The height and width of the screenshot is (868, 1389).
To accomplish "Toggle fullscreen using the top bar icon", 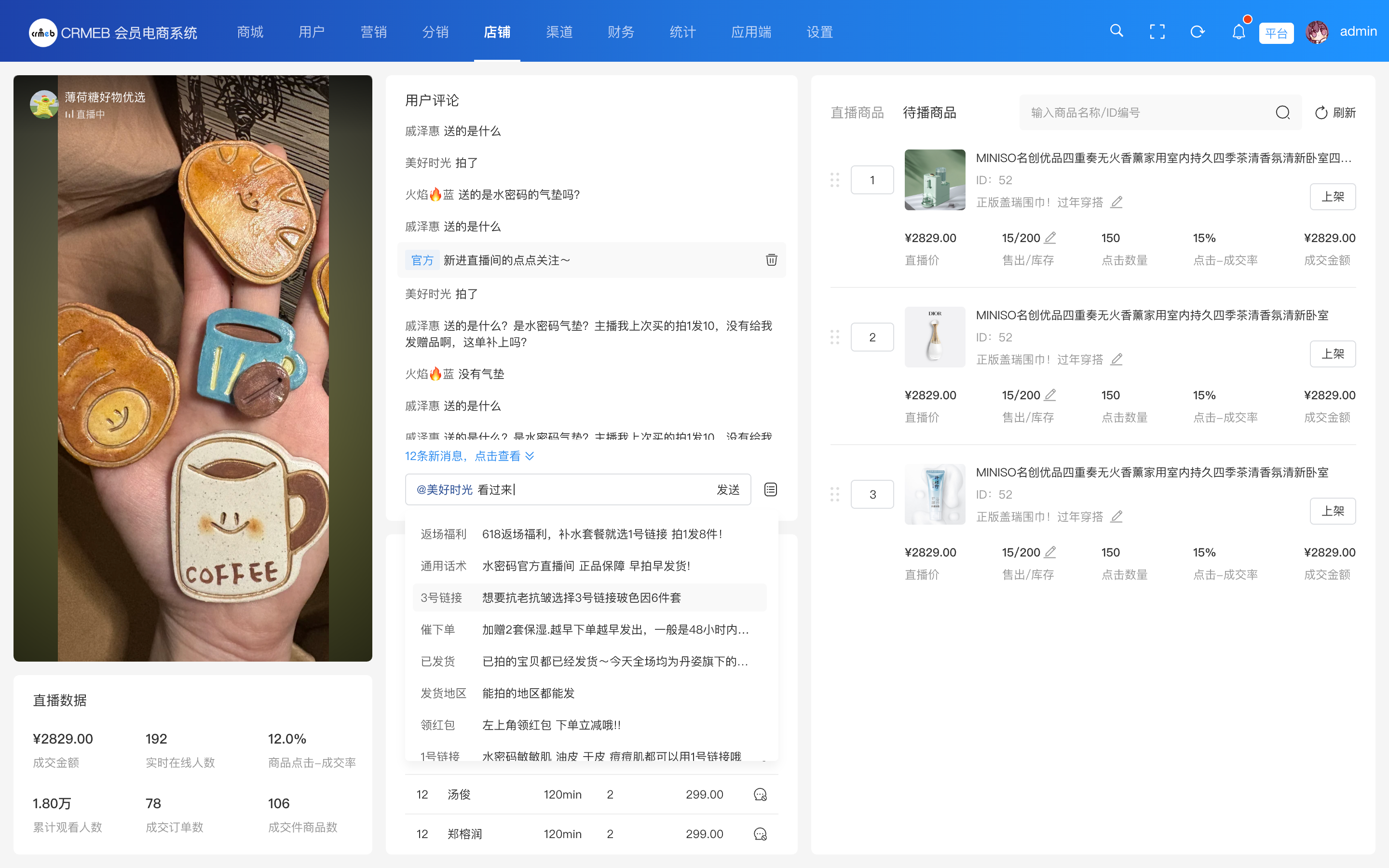I will click(1157, 31).
